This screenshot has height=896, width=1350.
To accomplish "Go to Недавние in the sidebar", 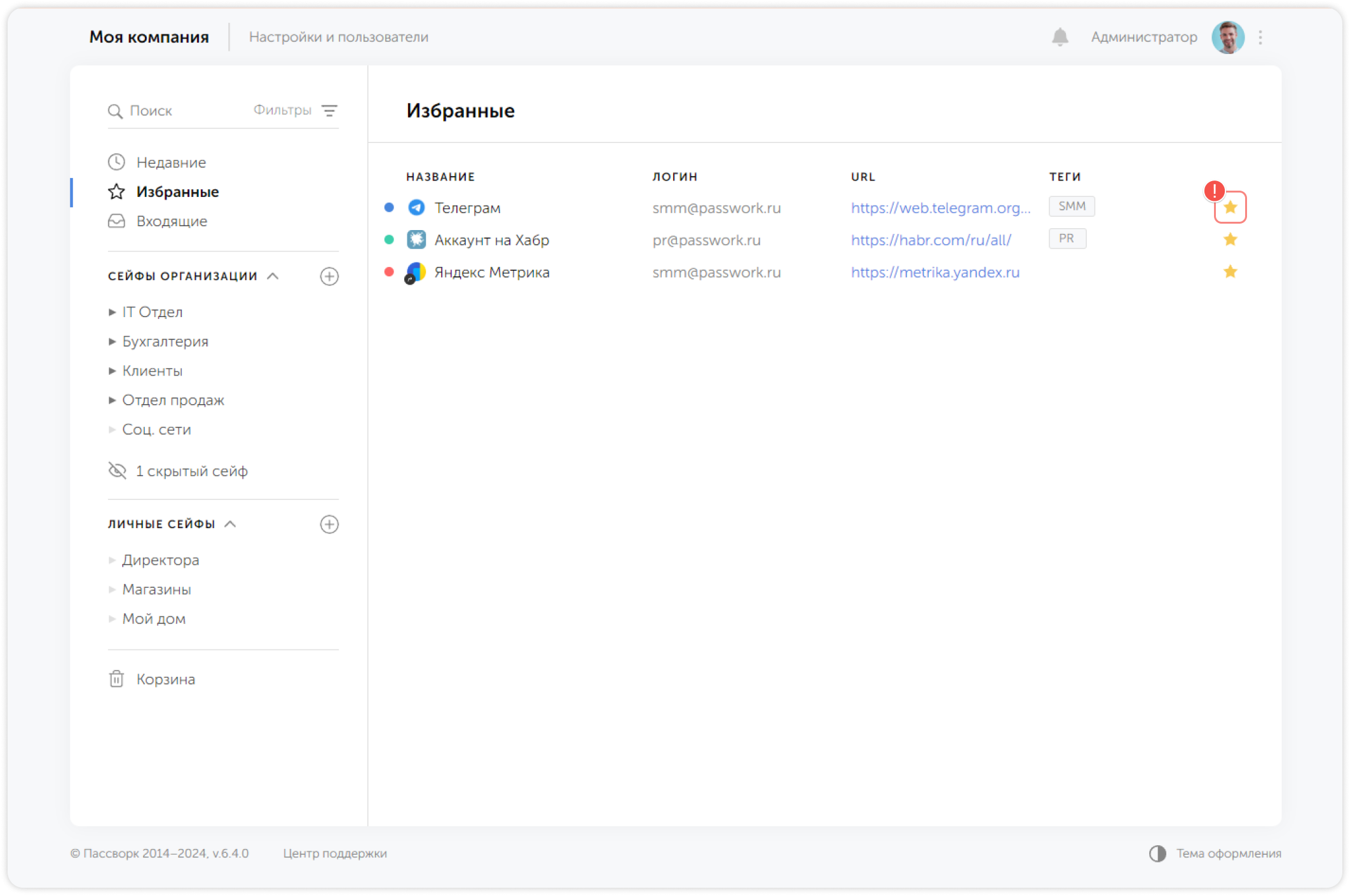I will pyautogui.click(x=170, y=163).
